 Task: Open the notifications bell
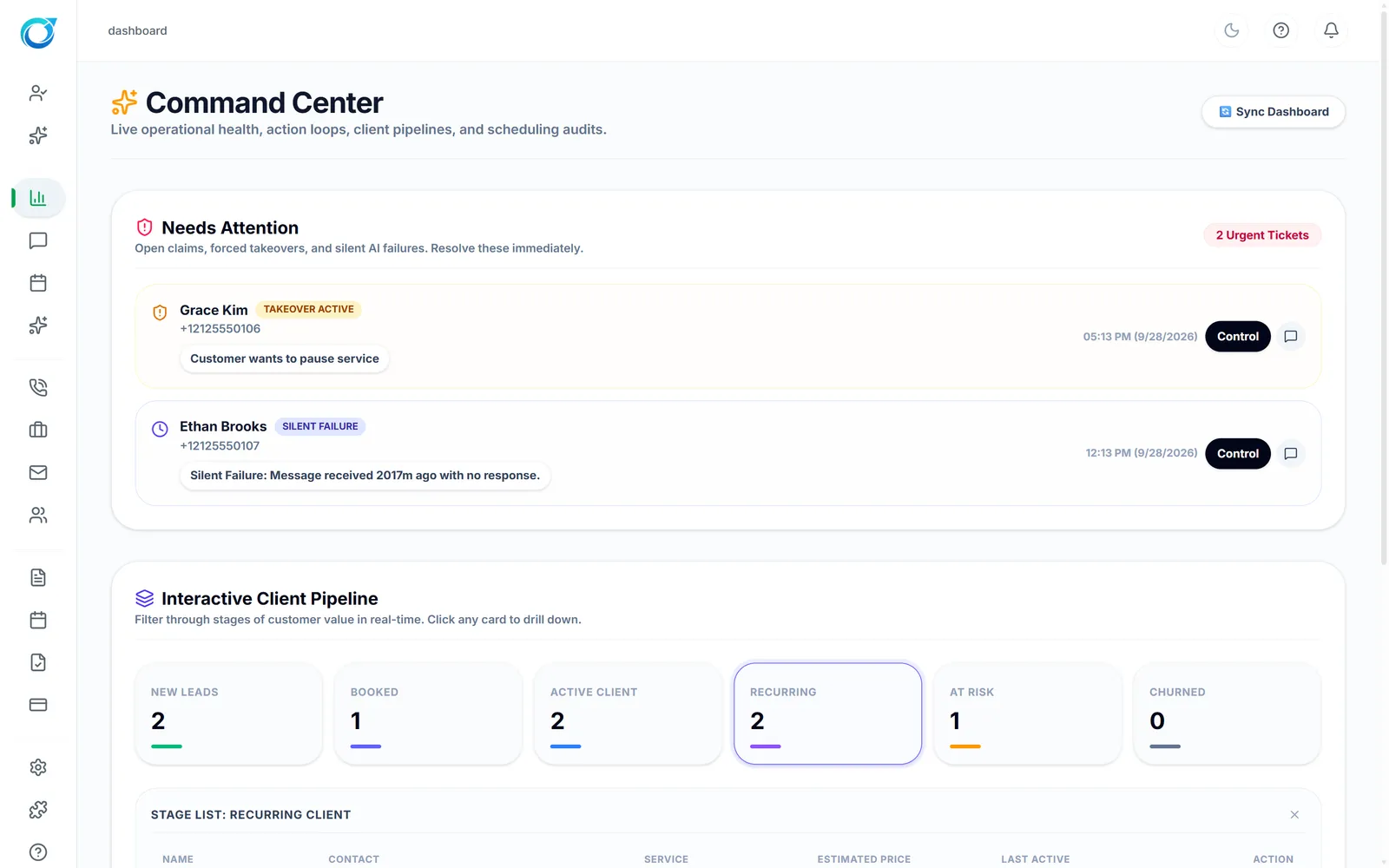(x=1331, y=30)
